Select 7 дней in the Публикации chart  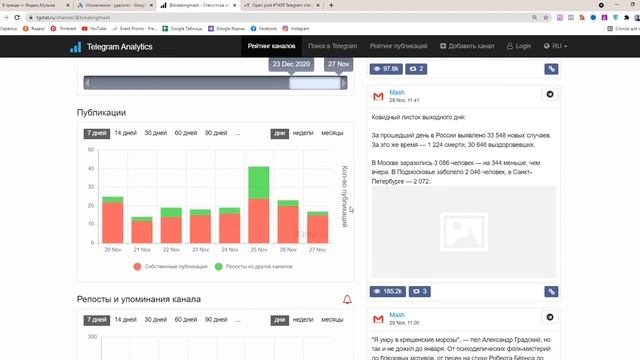click(x=97, y=133)
